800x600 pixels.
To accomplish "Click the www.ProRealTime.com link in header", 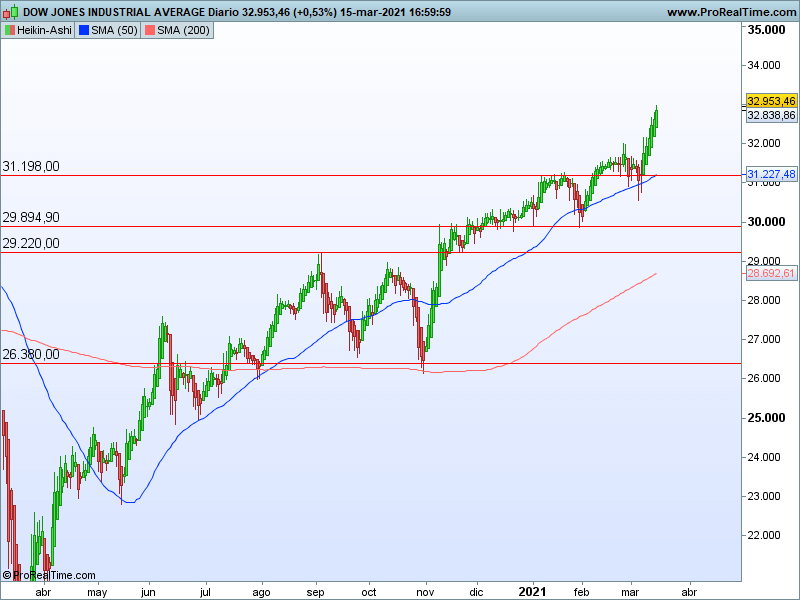I will coord(731,12).
